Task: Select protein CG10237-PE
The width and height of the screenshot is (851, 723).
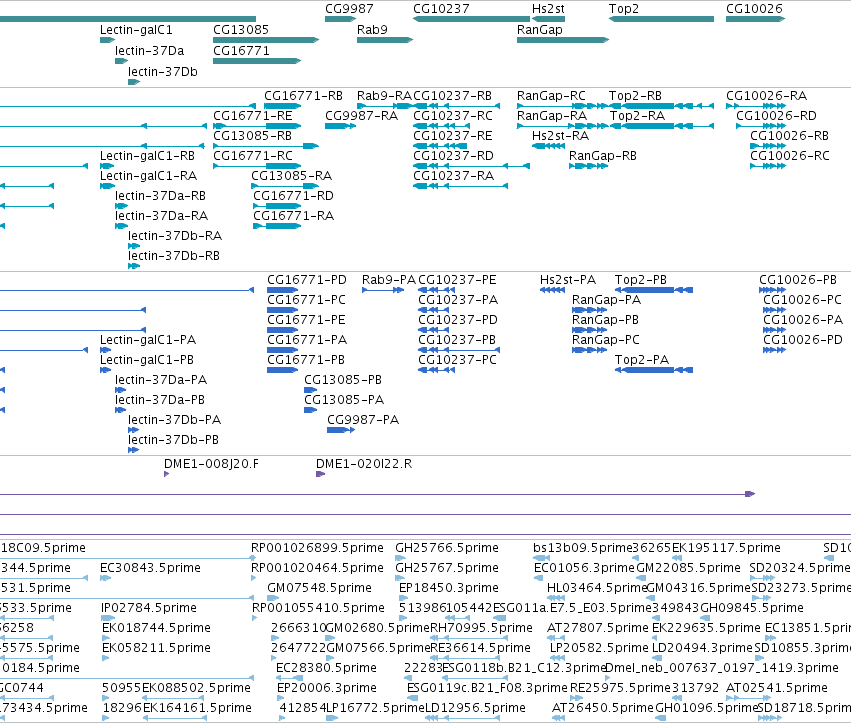Action: [457, 280]
